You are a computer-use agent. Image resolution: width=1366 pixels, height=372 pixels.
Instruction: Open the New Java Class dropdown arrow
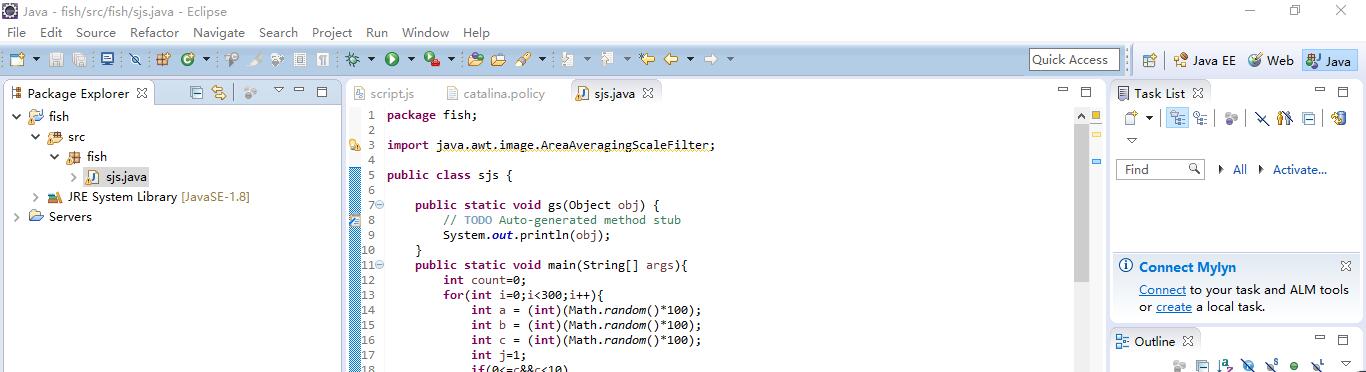[x=207, y=60]
